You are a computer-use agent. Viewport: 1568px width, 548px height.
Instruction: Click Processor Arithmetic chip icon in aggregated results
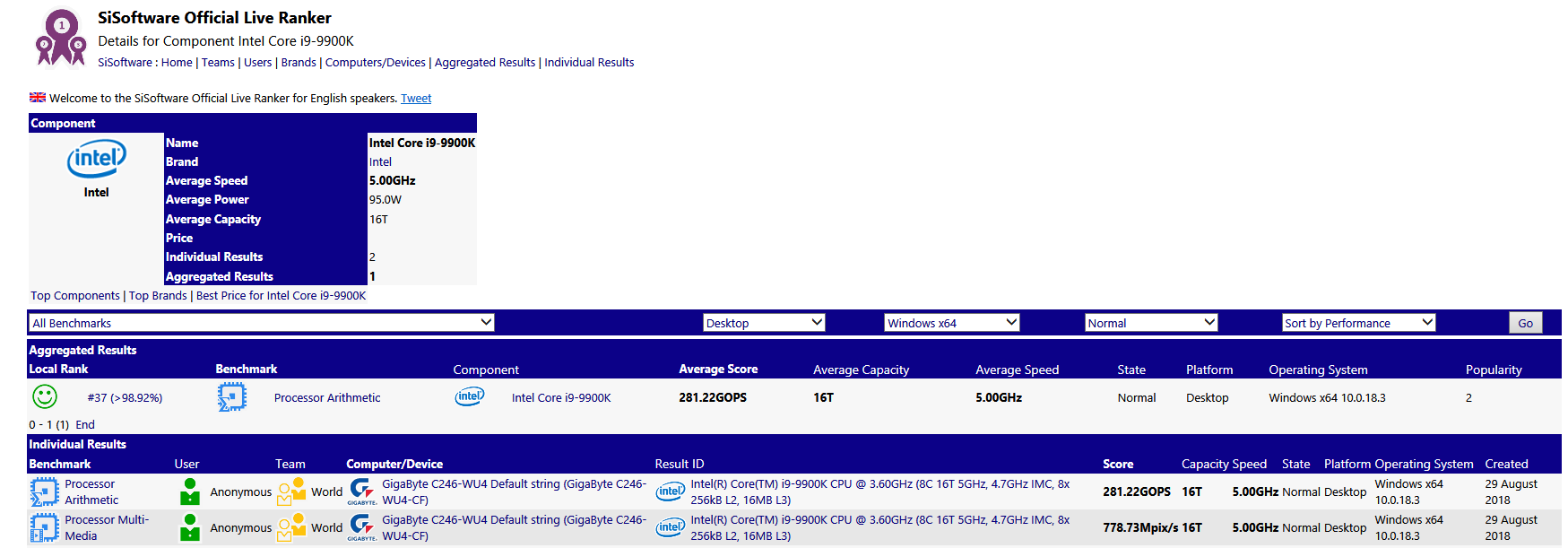coord(232,396)
